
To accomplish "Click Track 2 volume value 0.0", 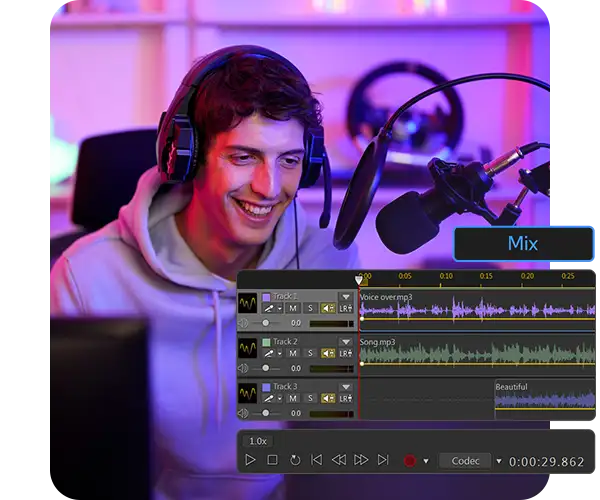I will pyautogui.click(x=296, y=368).
